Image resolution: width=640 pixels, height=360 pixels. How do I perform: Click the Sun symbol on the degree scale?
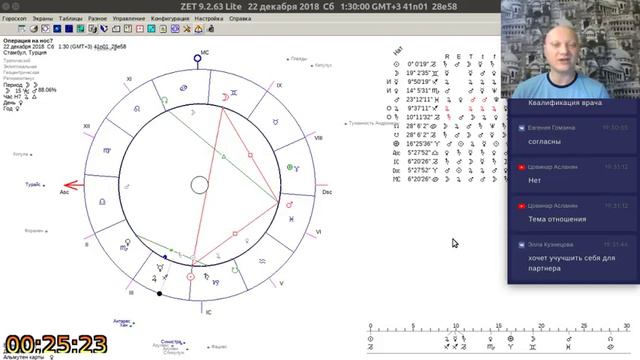point(371,339)
